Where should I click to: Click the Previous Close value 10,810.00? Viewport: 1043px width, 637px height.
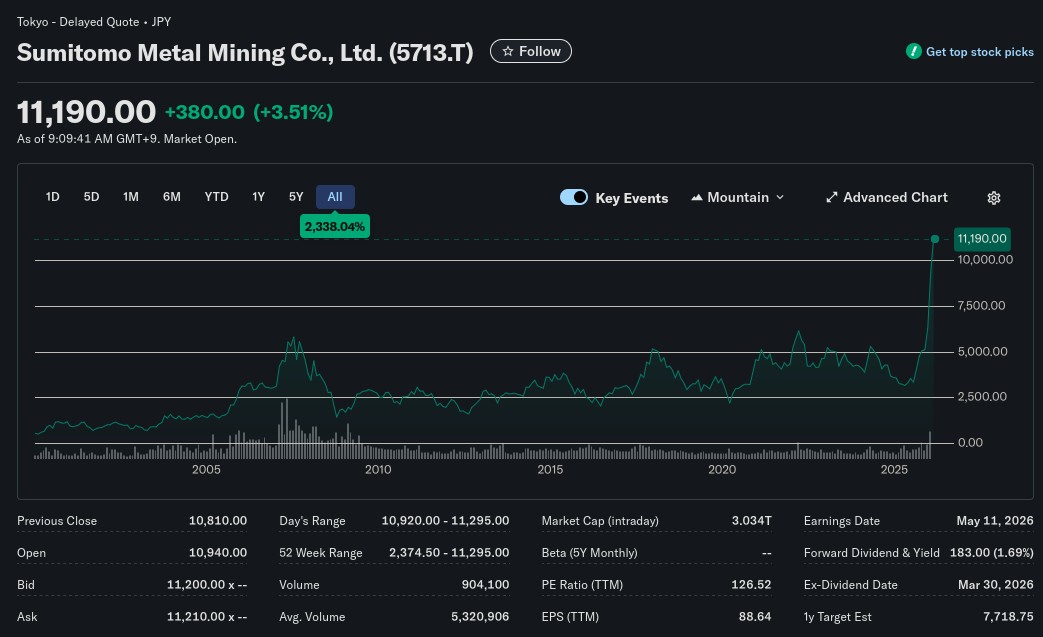tap(218, 521)
